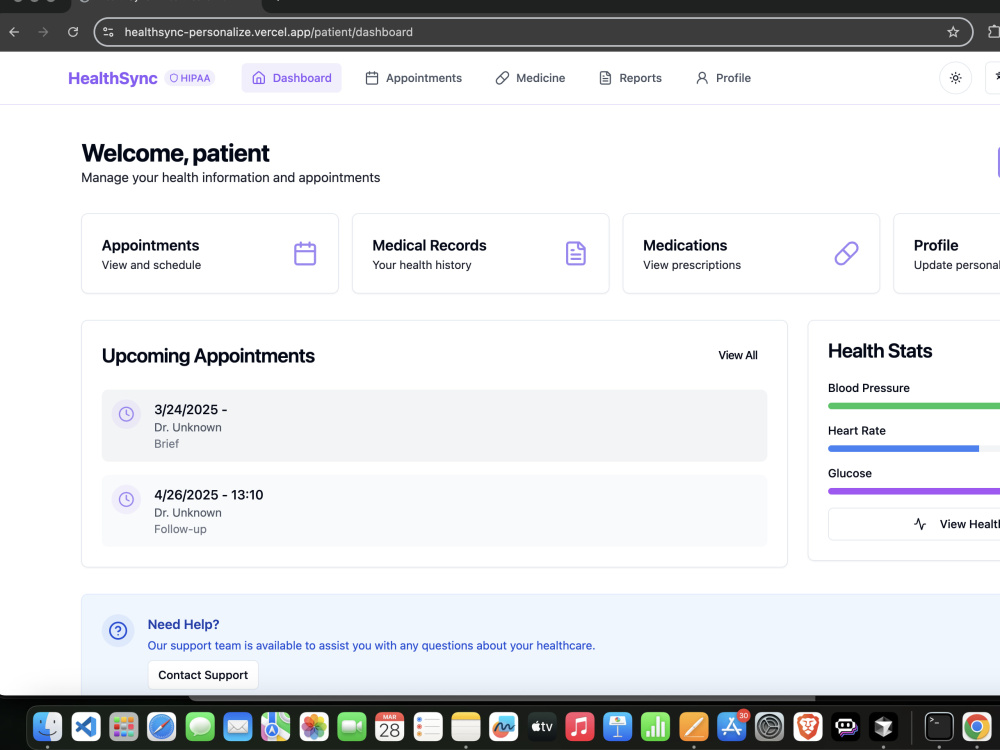The height and width of the screenshot is (750, 1000).
Task: Open Google Chrome from the dock
Action: [976, 727]
